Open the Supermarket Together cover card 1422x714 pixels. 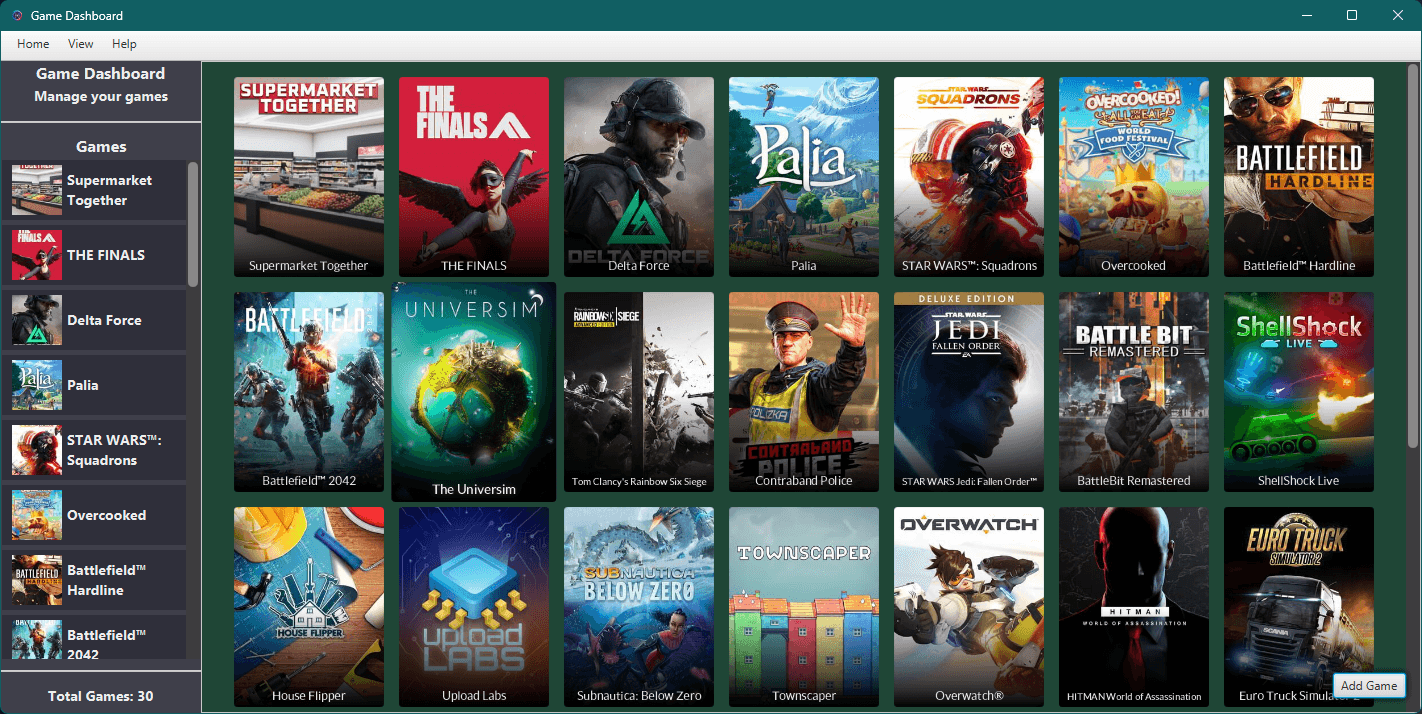[x=309, y=177]
